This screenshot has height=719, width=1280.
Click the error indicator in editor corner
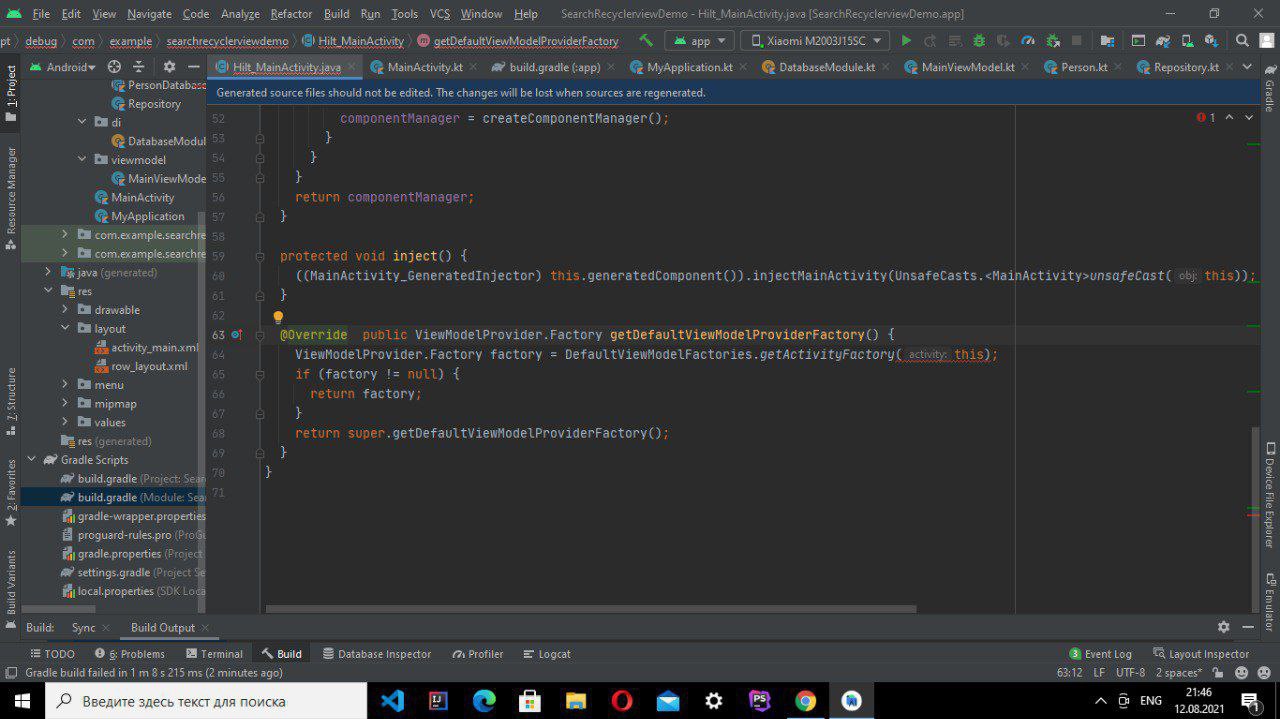point(1206,118)
